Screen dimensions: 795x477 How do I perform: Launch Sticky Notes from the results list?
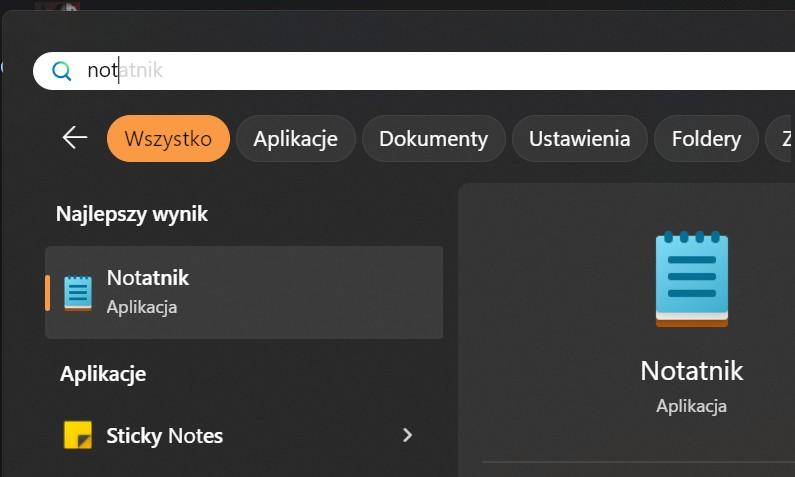pos(165,436)
